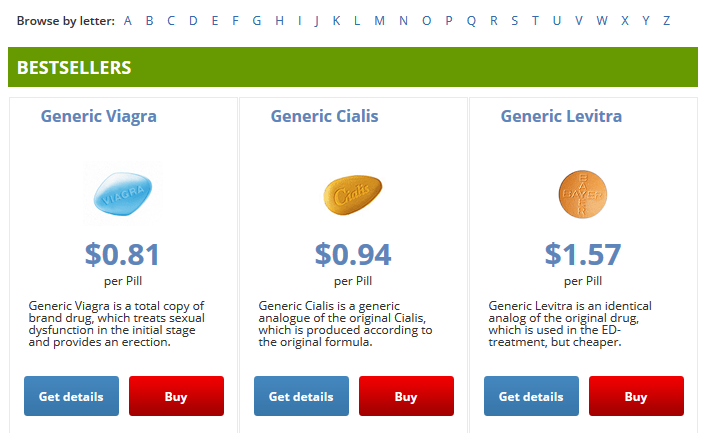Click the orange Levitra pill image
This screenshot has width=704, height=433.
(x=583, y=194)
